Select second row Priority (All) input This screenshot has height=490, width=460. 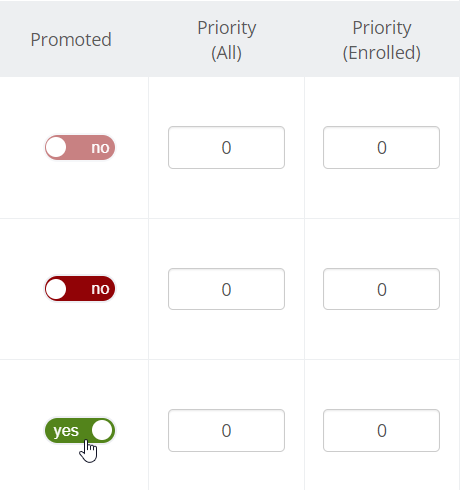click(226, 289)
